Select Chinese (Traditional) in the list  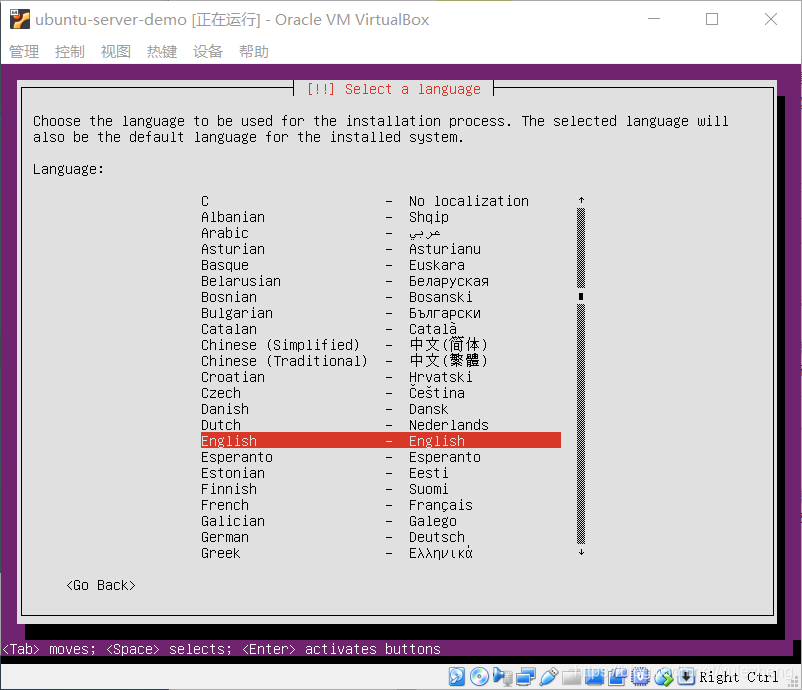point(381,361)
